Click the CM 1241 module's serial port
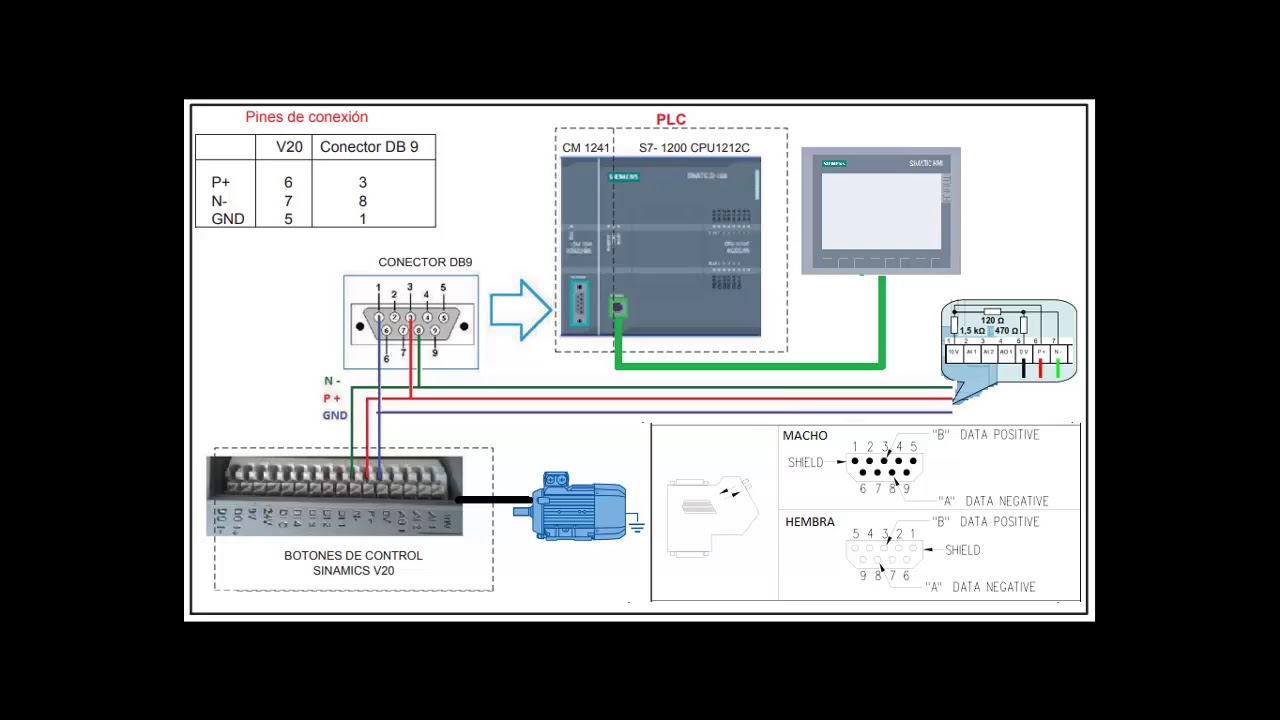 pyautogui.click(x=579, y=303)
